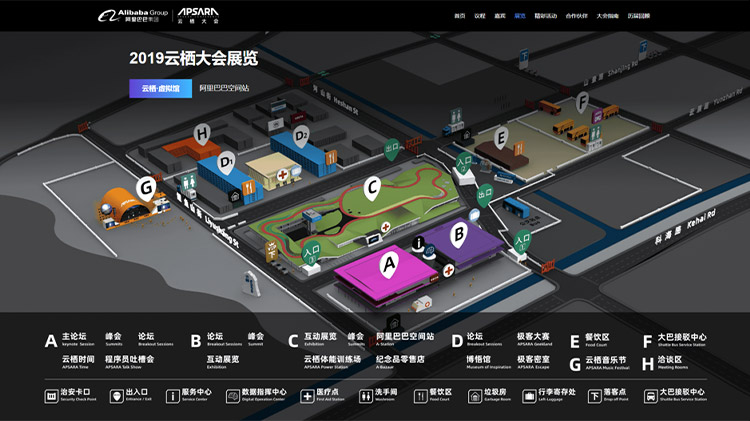This screenshot has width=750, height=421.
Task: Click the 极客密室 APSARA Escape label
Action: tap(533, 362)
